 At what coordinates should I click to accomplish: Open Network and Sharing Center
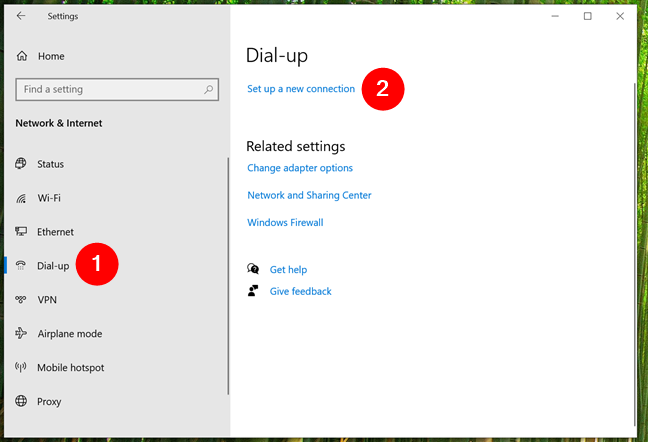pyautogui.click(x=309, y=195)
